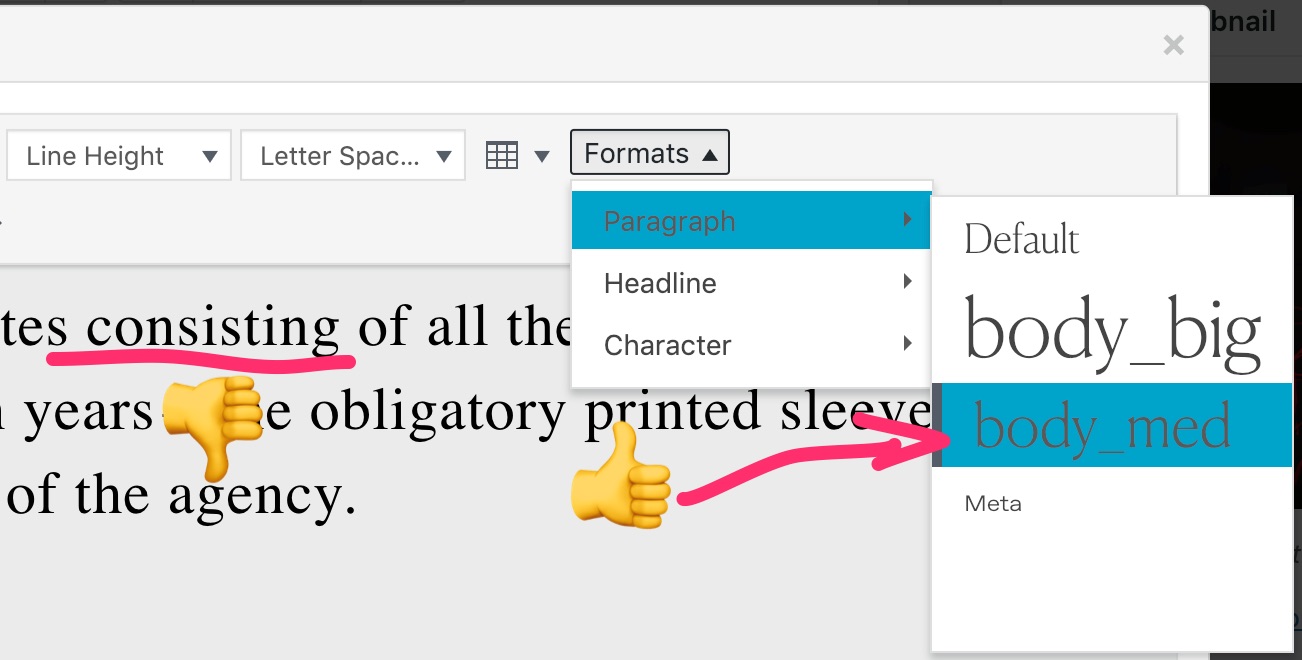
Task: Apply the body_big paragraph style
Action: pos(1112,329)
